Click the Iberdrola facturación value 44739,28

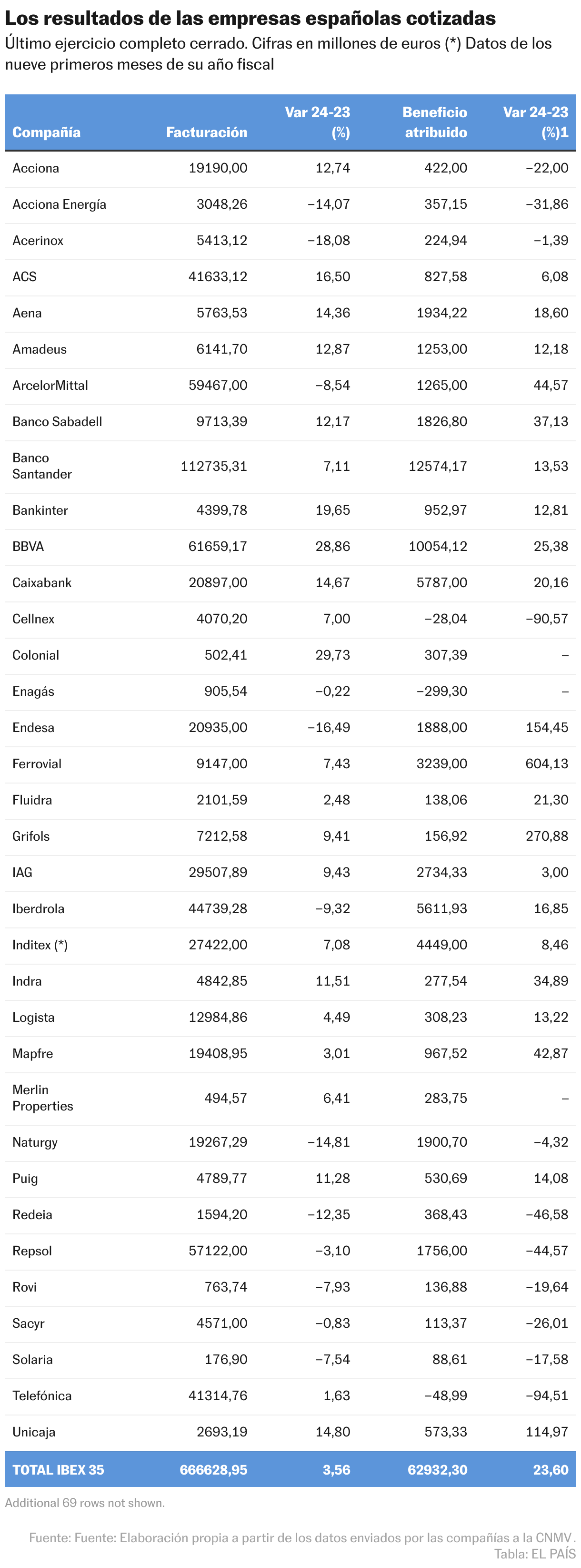218,908
